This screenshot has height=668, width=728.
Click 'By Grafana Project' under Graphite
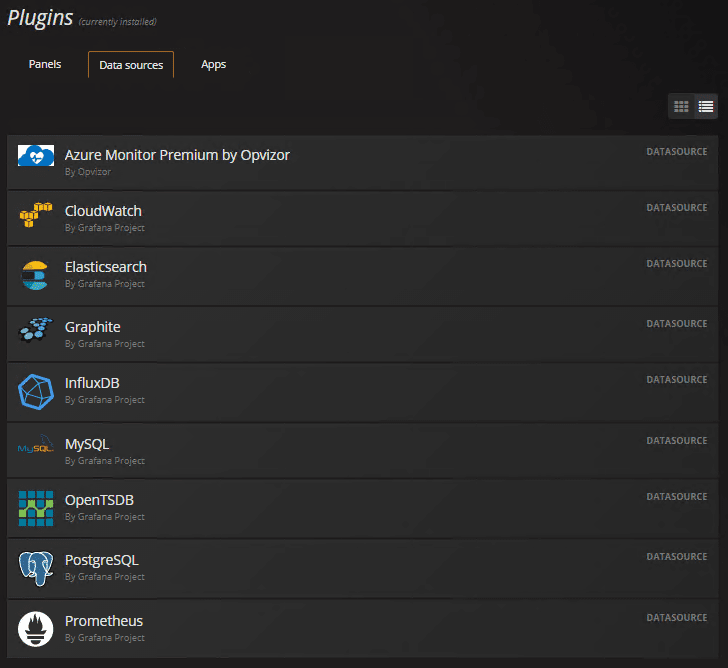click(x=105, y=344)
